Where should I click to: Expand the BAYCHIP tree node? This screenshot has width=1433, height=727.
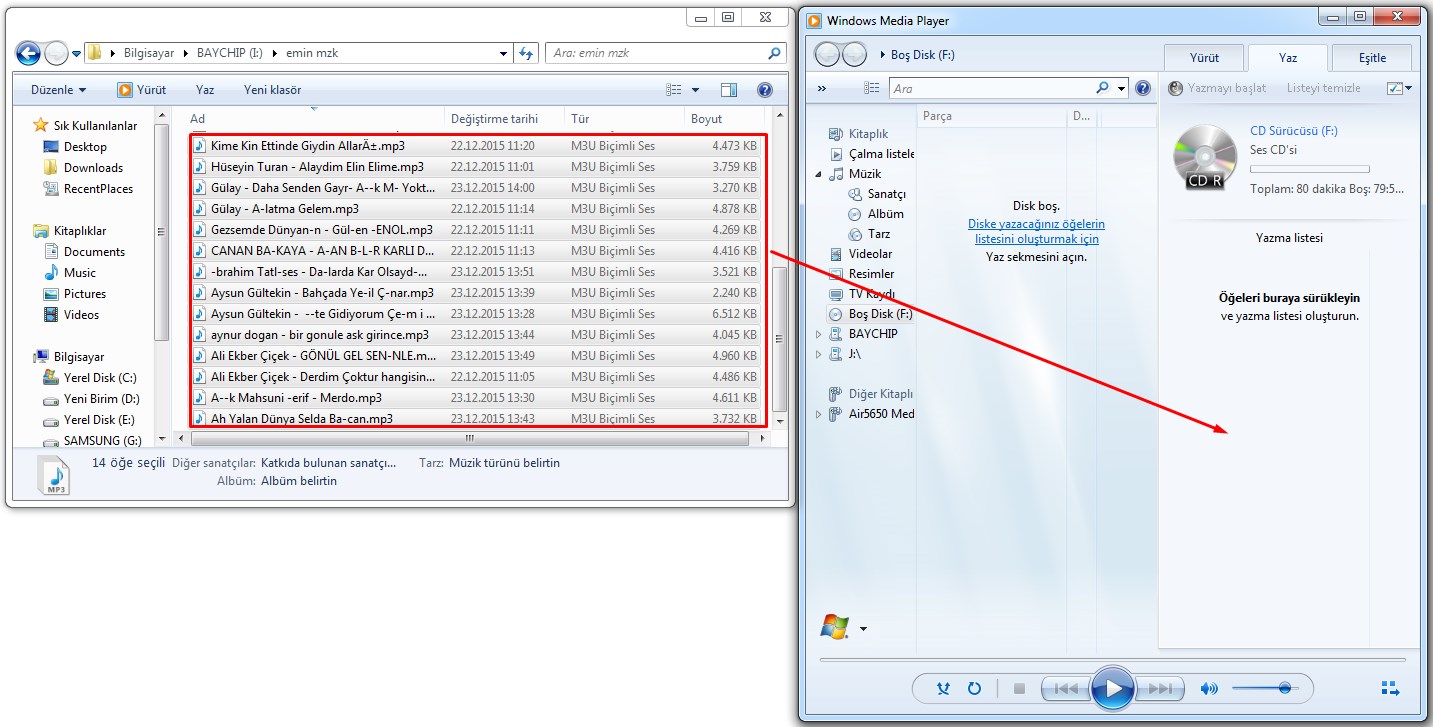[x=819, y=334]
